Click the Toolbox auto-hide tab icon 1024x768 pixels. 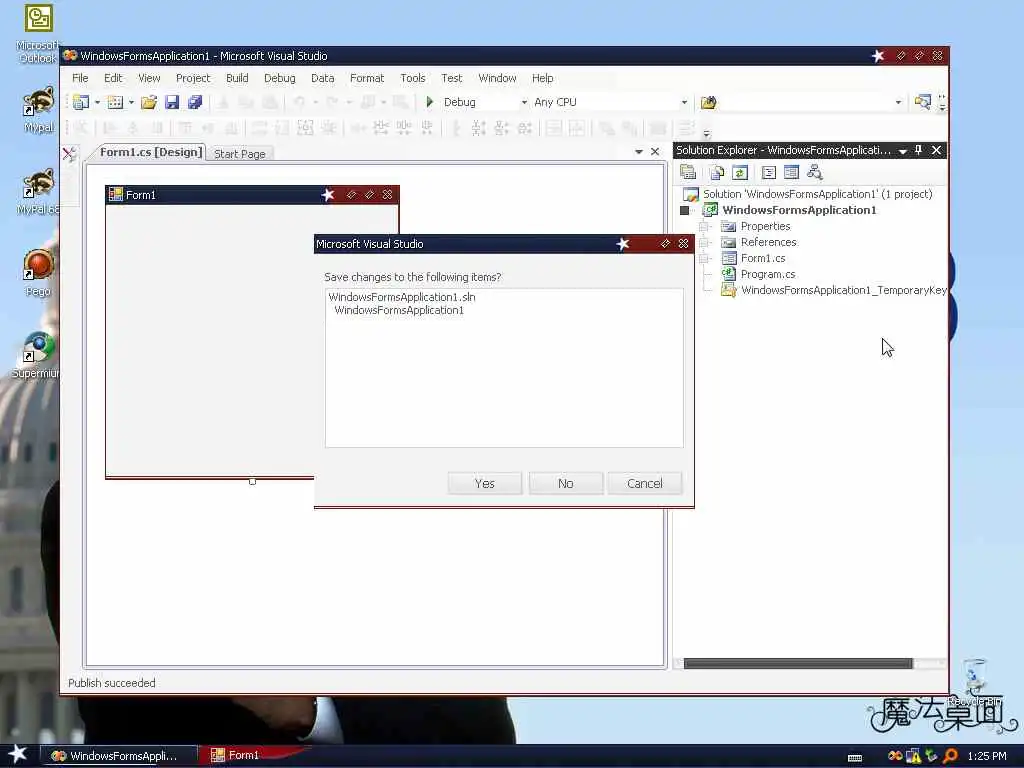coord(69,154)
